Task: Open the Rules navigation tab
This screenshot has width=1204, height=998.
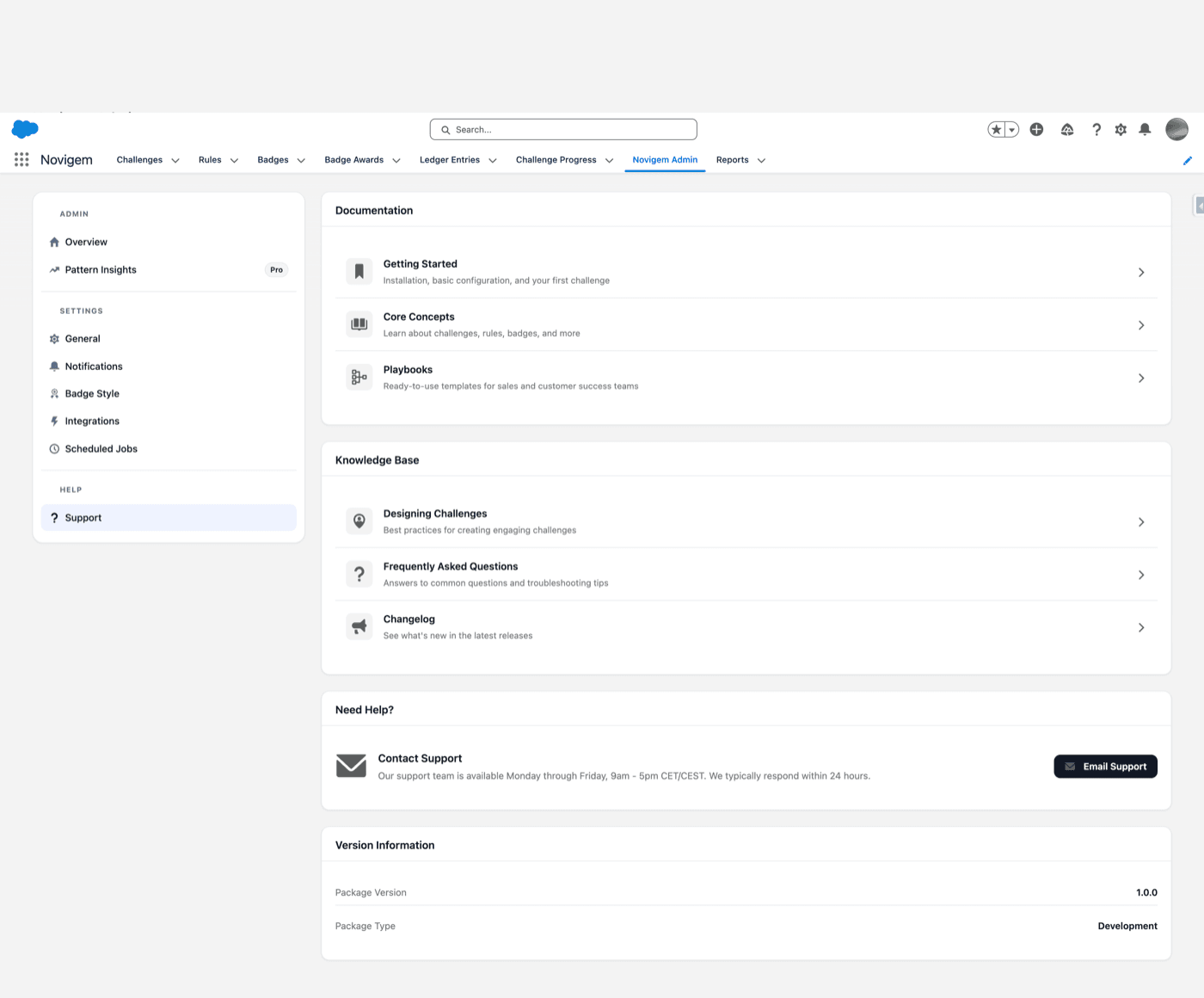Action: (x=210, y=160)
